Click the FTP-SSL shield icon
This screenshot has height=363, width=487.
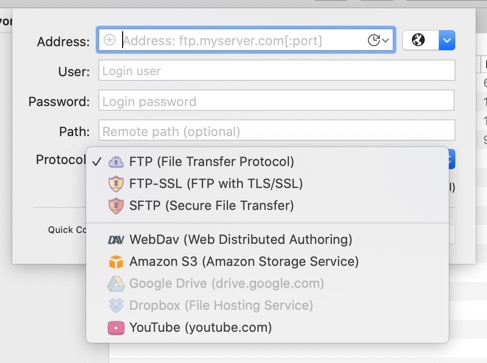pyautogui.click(x=116, y=184)
